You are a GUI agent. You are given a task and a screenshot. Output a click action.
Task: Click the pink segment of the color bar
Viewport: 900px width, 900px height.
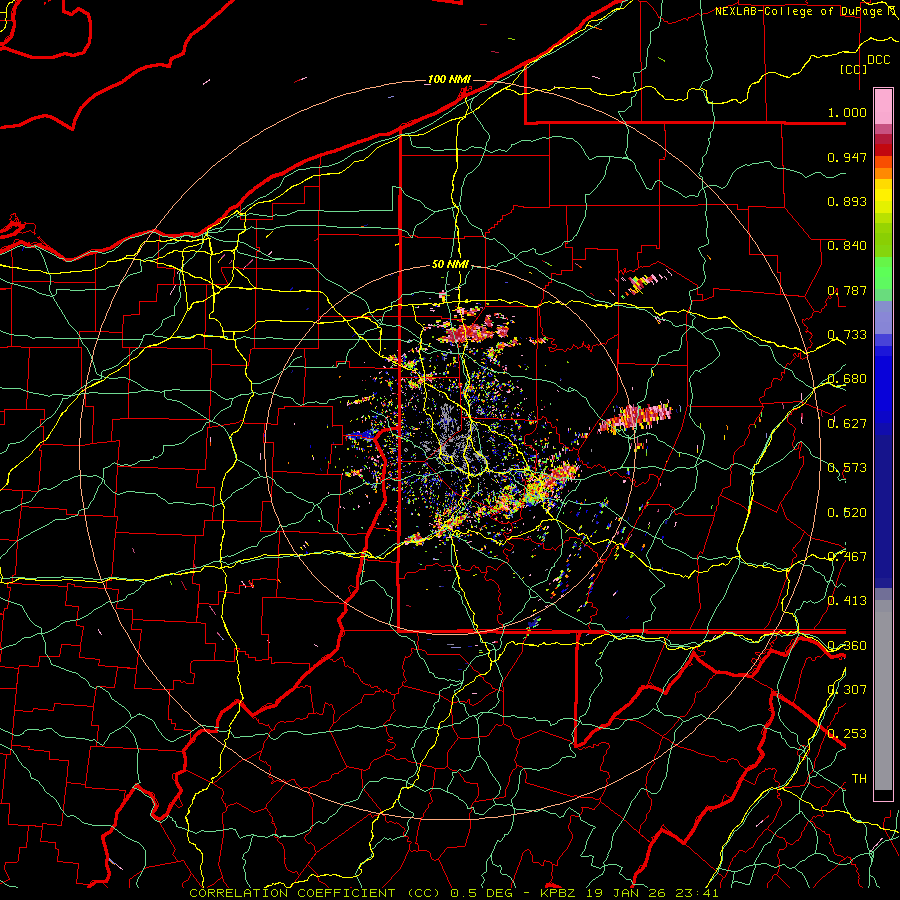click(x=883, y=106)
